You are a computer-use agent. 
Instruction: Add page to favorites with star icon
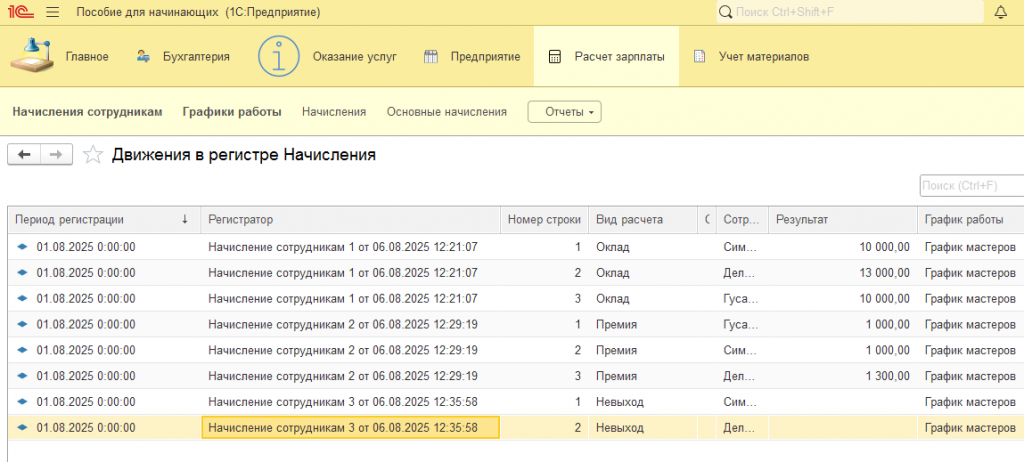93,154
